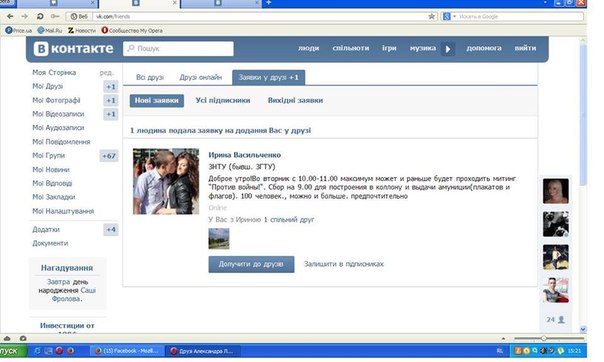Open Мої Повідомлення in left sidebar
The image size is (604, 362).
click(61, 142)
